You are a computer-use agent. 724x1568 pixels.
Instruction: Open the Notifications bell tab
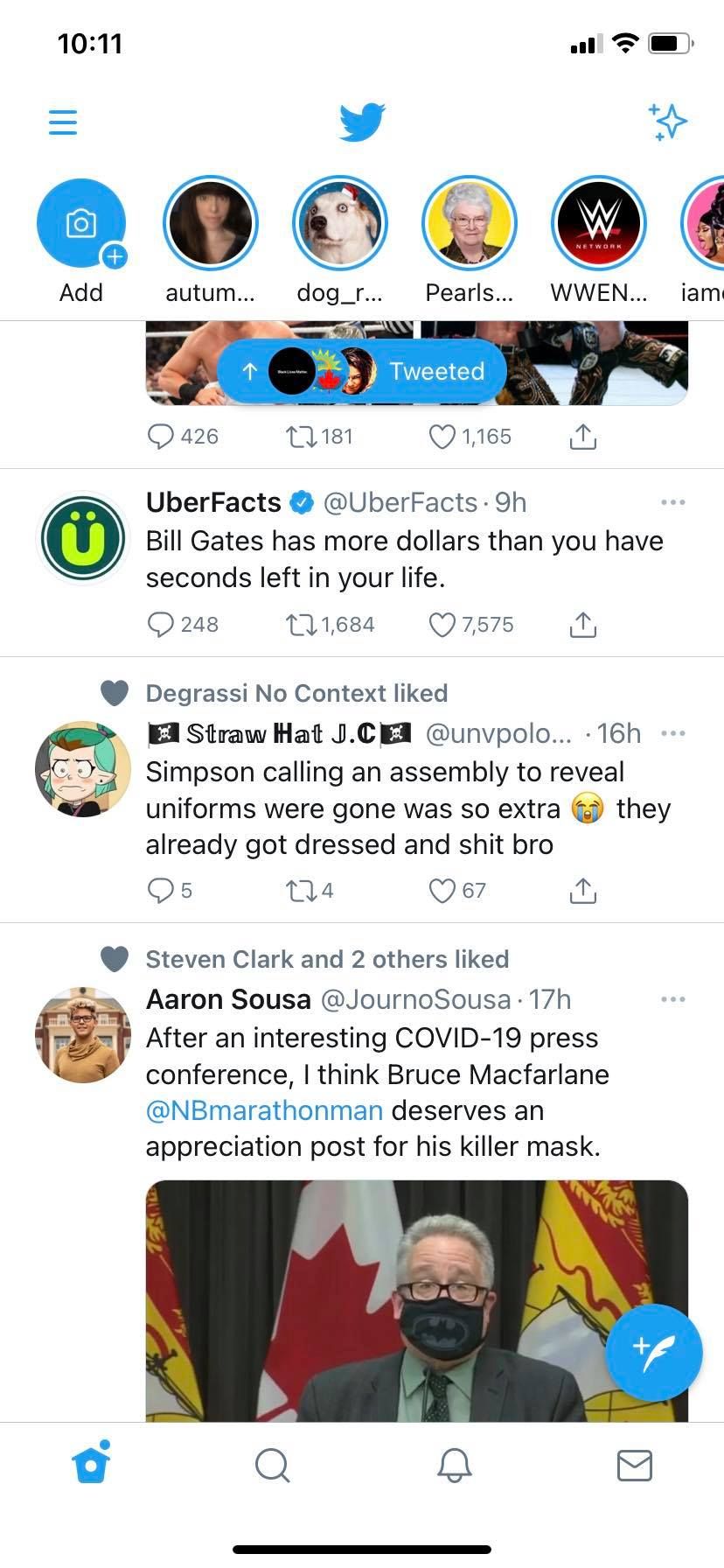[x=454, y=1465]
